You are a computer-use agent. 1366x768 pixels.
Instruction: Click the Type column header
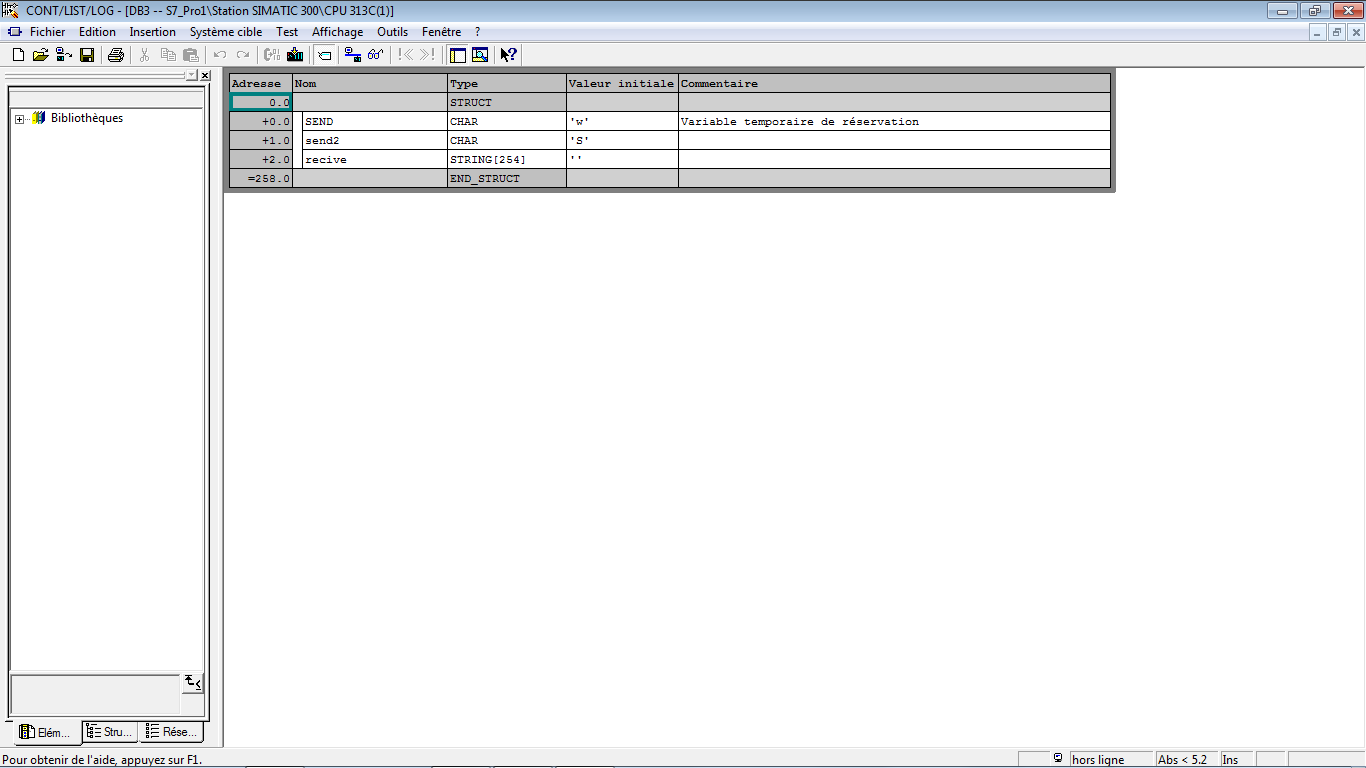[506, 84]
